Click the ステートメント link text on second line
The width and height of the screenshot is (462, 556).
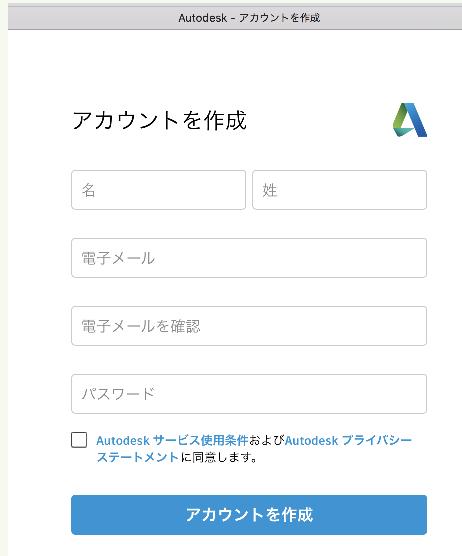tap(138, 457)
